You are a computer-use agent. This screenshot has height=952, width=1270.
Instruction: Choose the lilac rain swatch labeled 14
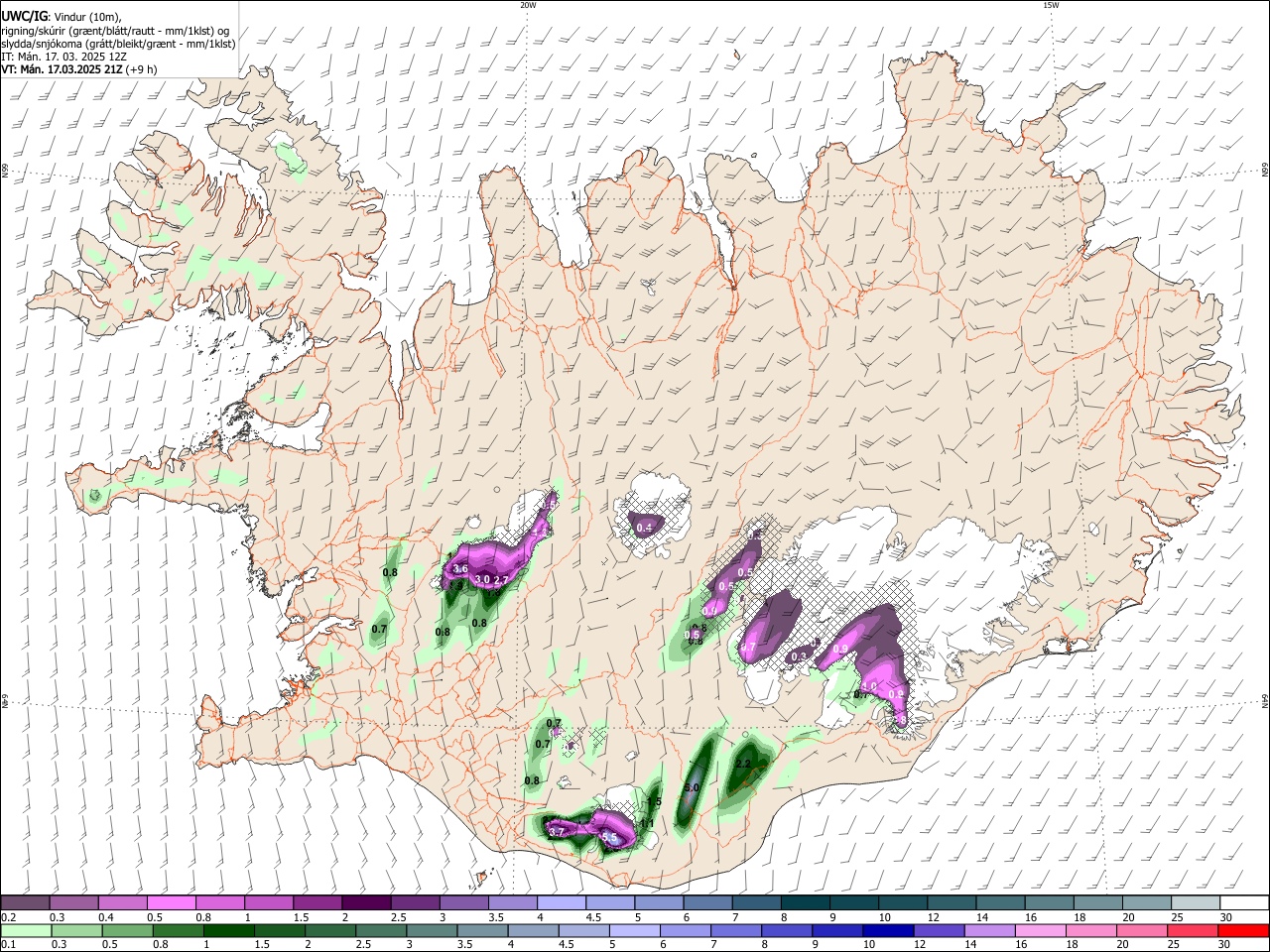pyautogui.click(x=989, y=930)
